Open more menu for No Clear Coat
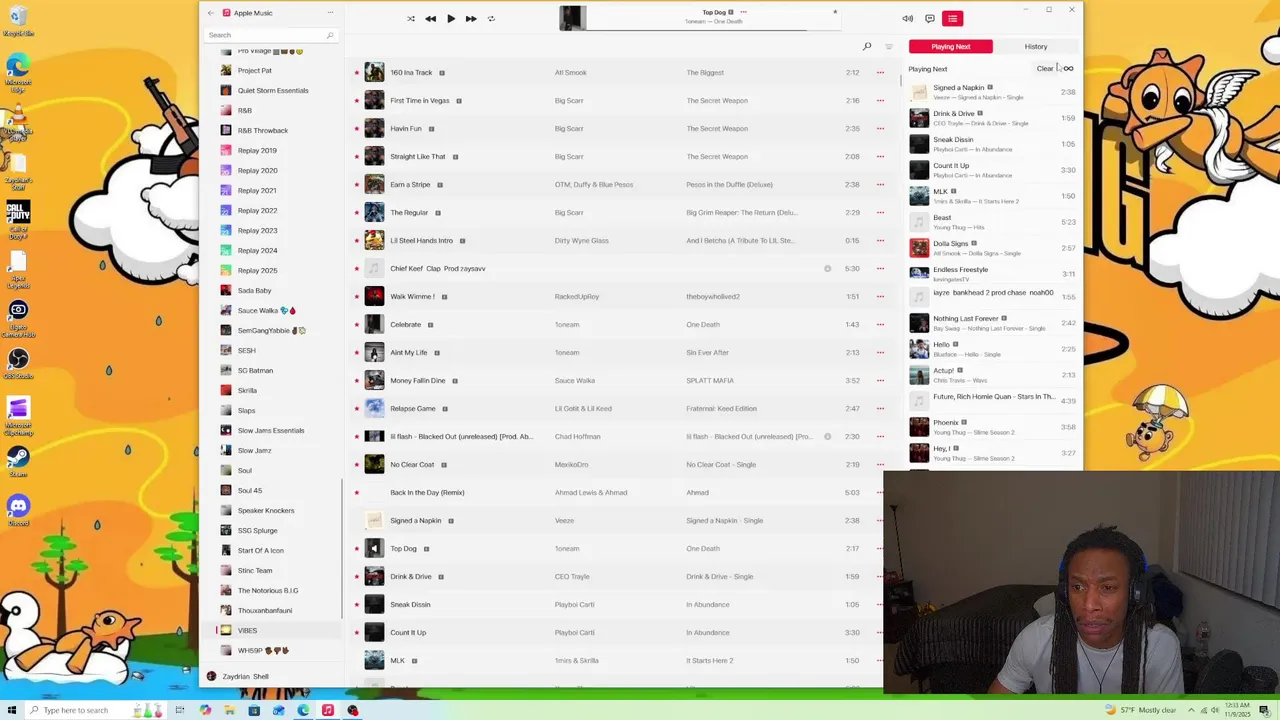The width and height of the screenshot is (1280, 720). point(880,464)
